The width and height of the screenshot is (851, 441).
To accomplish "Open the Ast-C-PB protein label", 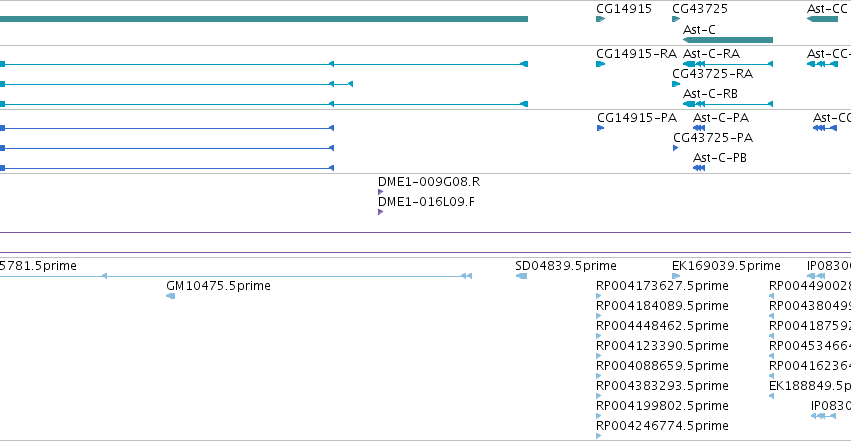I will [720, 158].
